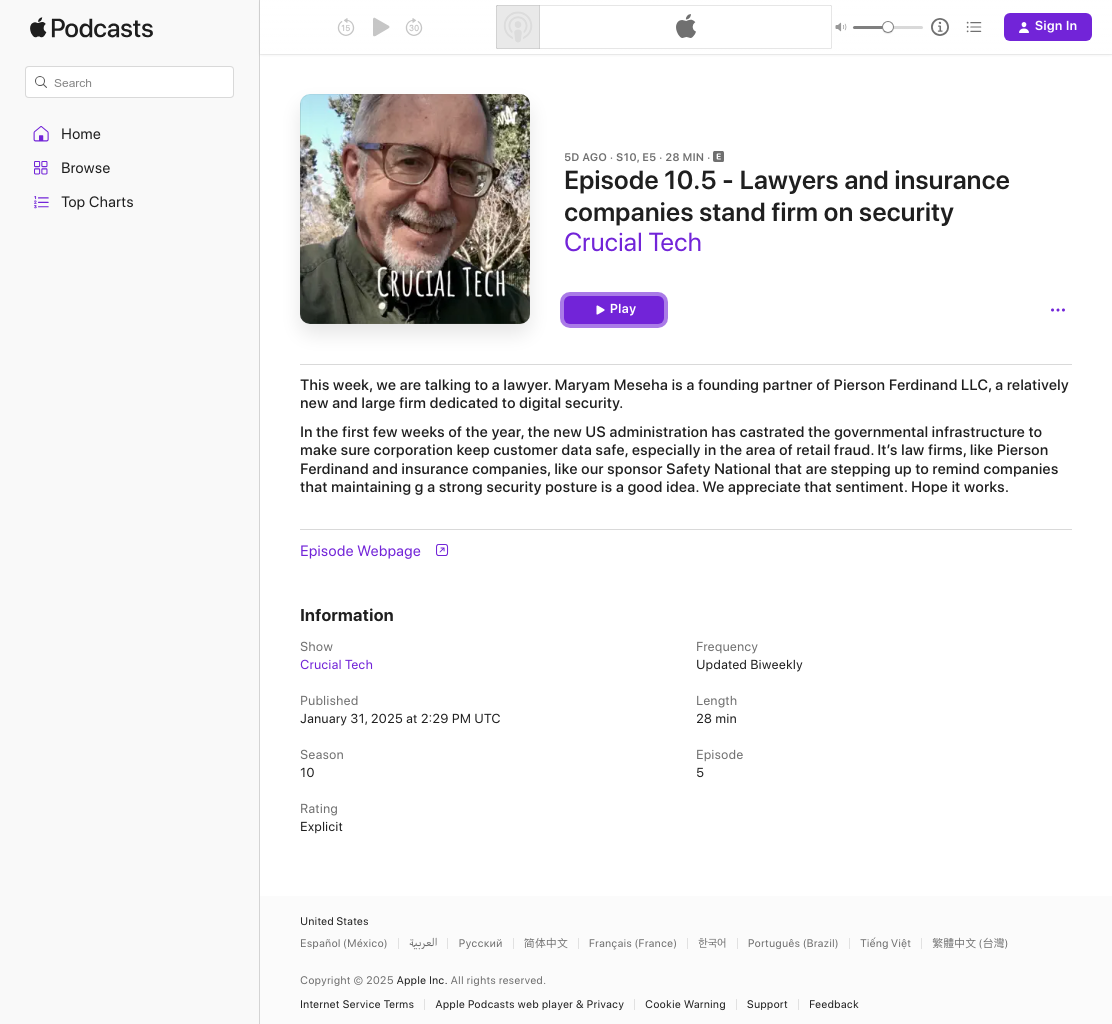Switch language to Español (México)
Screen dimensions: 1112x1024
tap(343, 943)
